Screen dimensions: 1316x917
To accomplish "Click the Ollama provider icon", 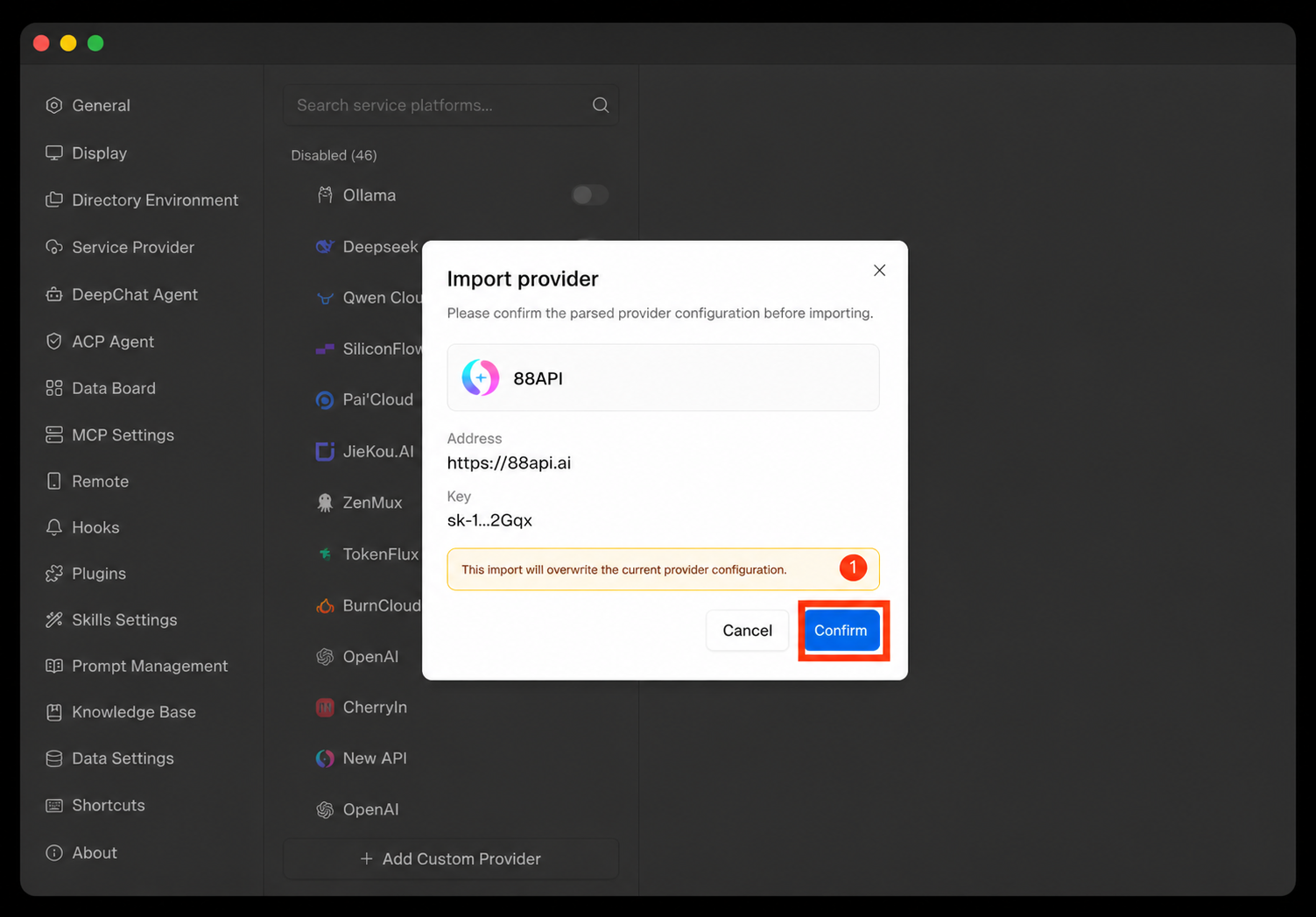I will tap(325, 195).
